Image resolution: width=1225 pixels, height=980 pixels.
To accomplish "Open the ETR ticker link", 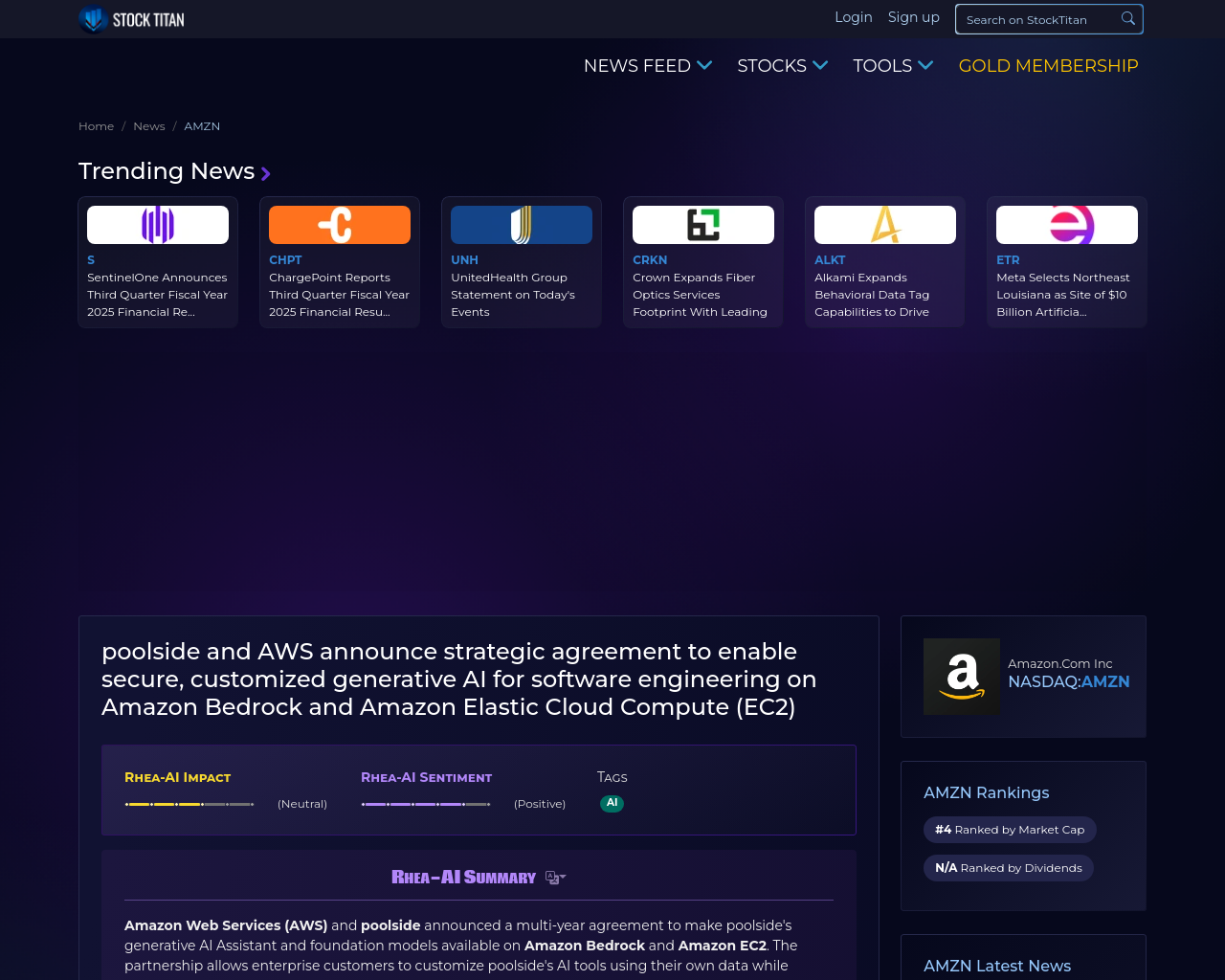I will pos(1008,260).
